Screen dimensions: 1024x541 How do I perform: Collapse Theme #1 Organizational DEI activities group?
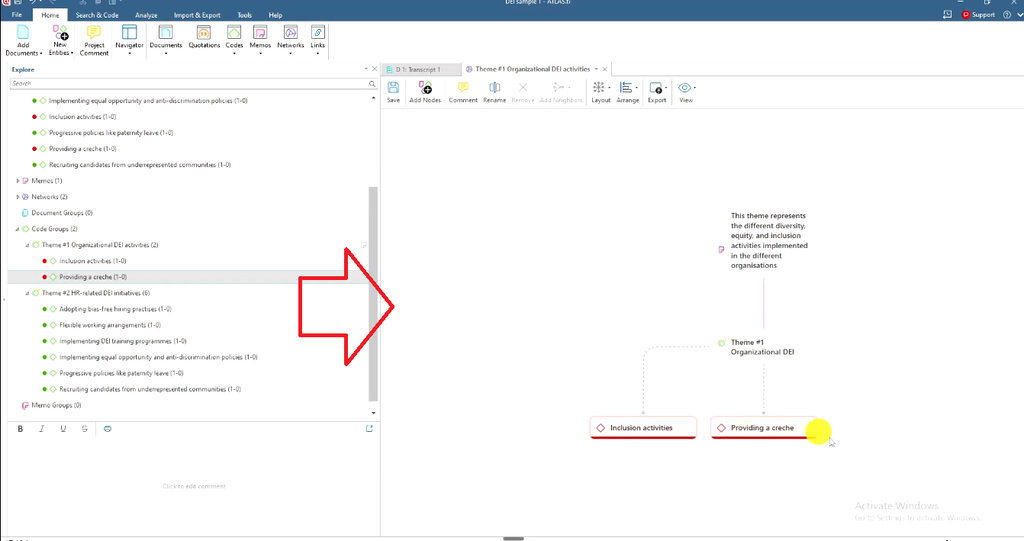click(27, 245)
